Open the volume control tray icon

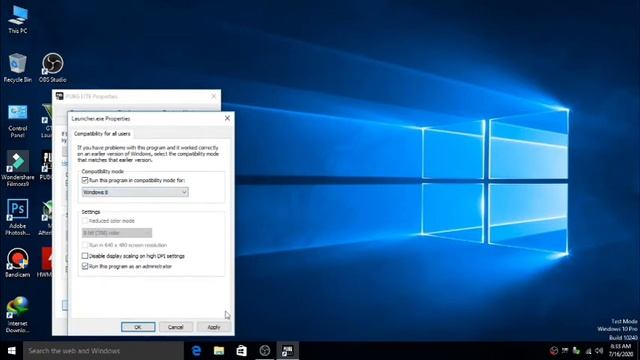pos(599,351)
